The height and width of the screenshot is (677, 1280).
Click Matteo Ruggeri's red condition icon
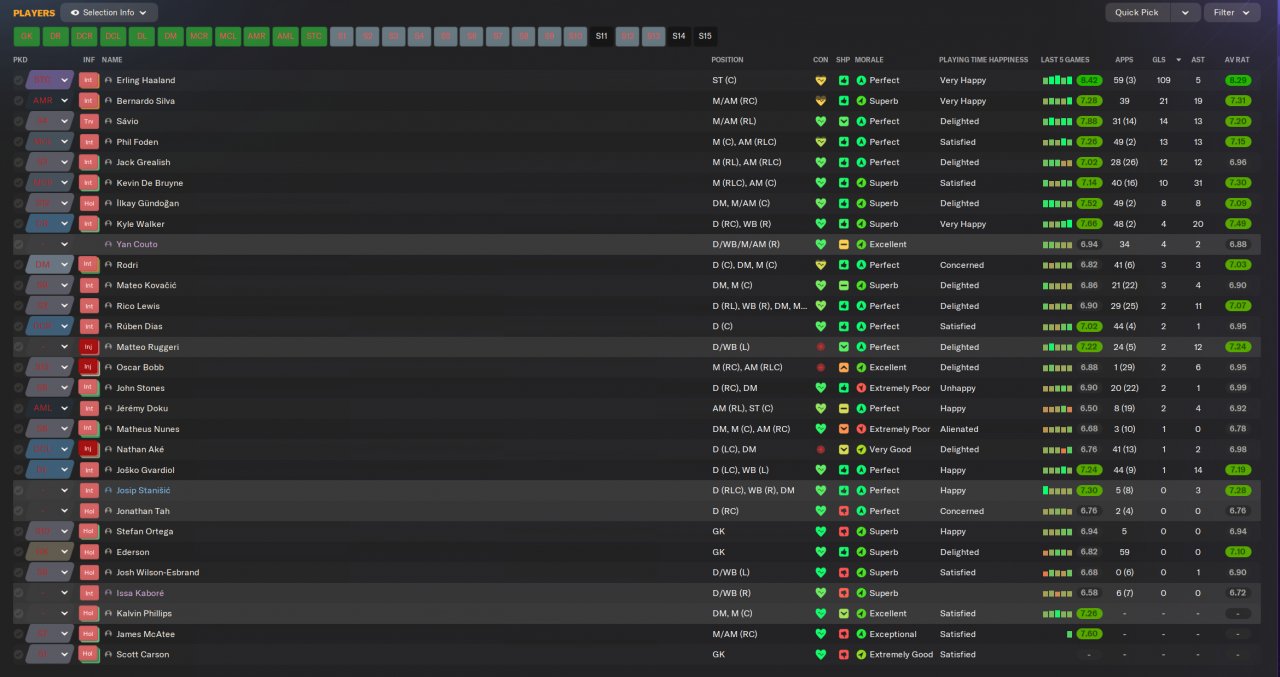point(821,347)
